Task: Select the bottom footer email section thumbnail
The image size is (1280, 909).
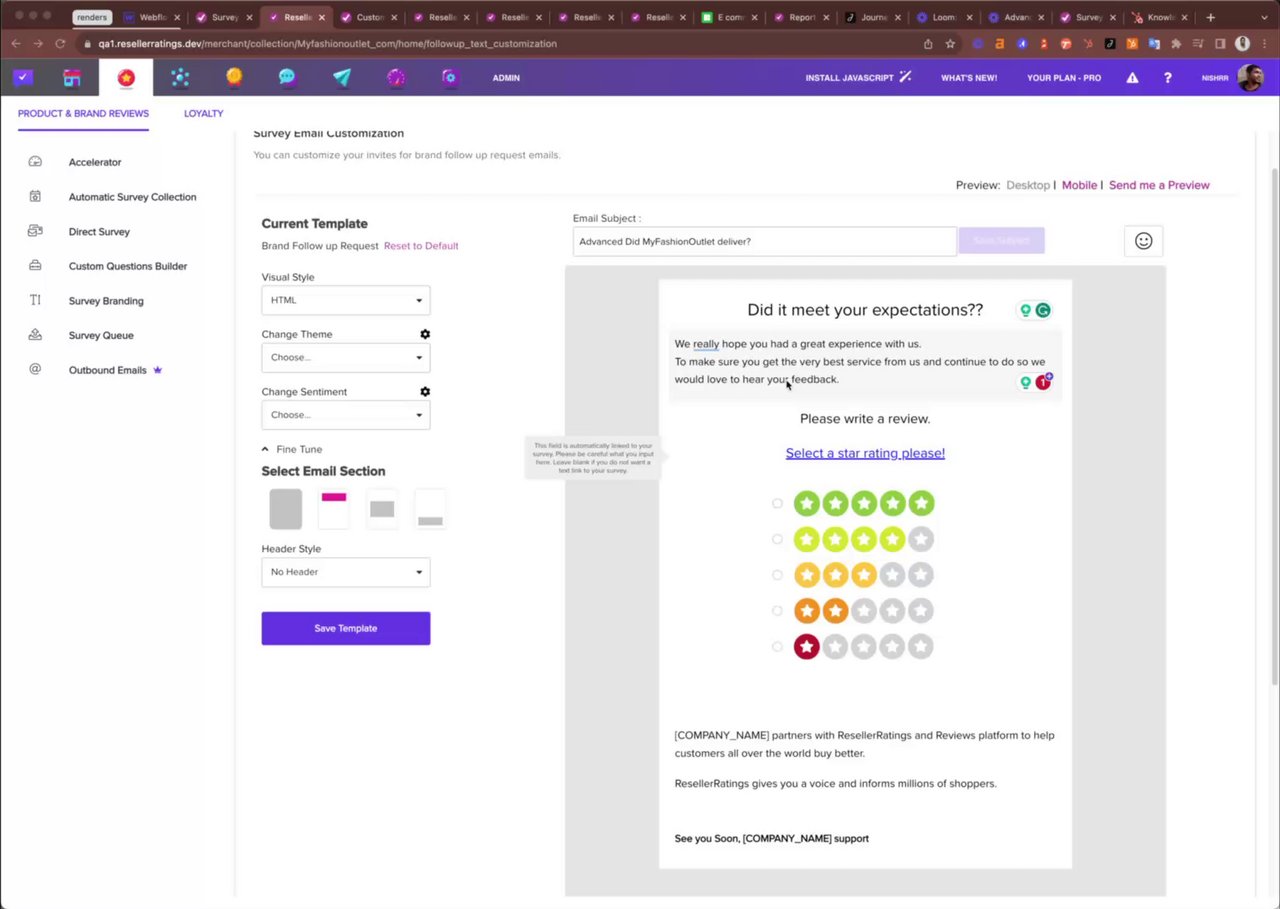Action: pos(430,509)
